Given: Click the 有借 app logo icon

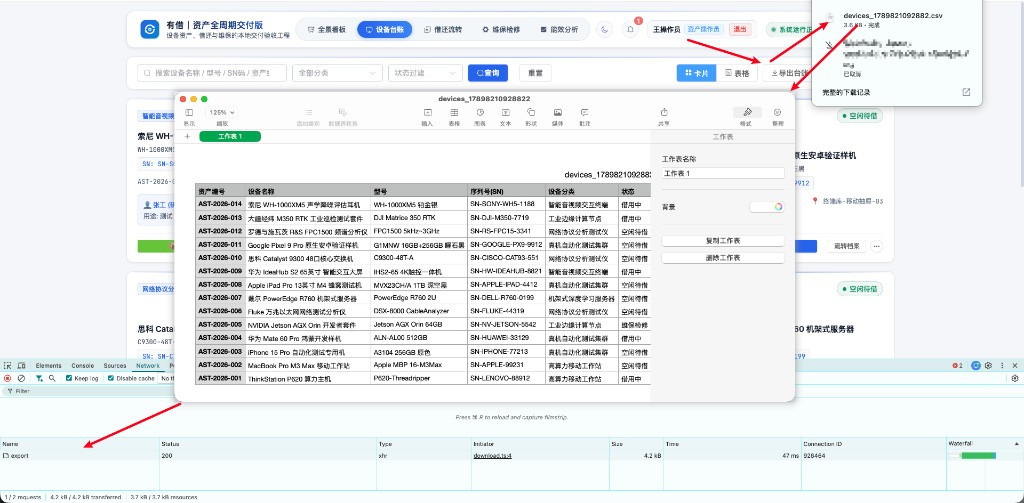Looking at the screenshot, I should [150, 29].
